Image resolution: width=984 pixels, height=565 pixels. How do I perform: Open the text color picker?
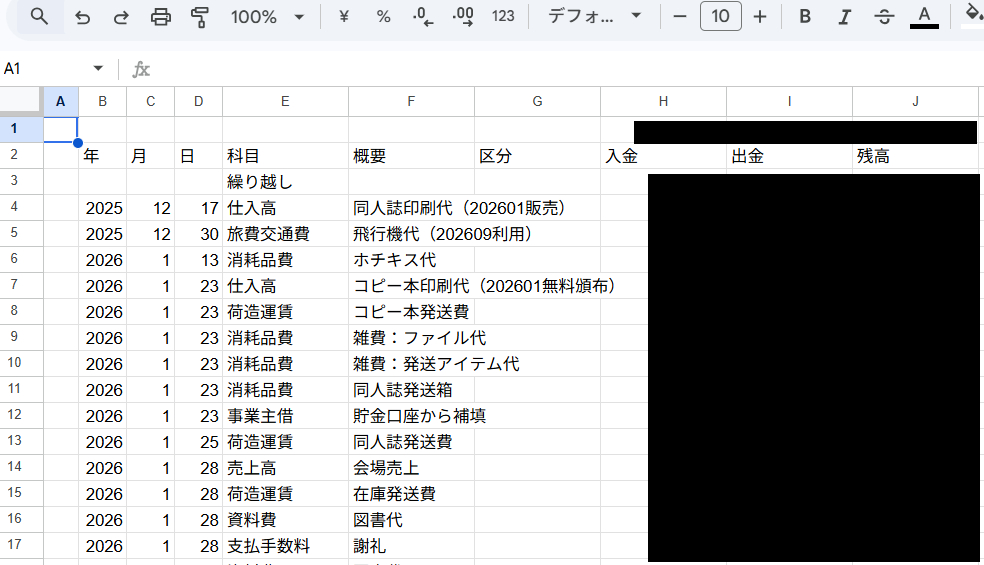click(924, 17)
